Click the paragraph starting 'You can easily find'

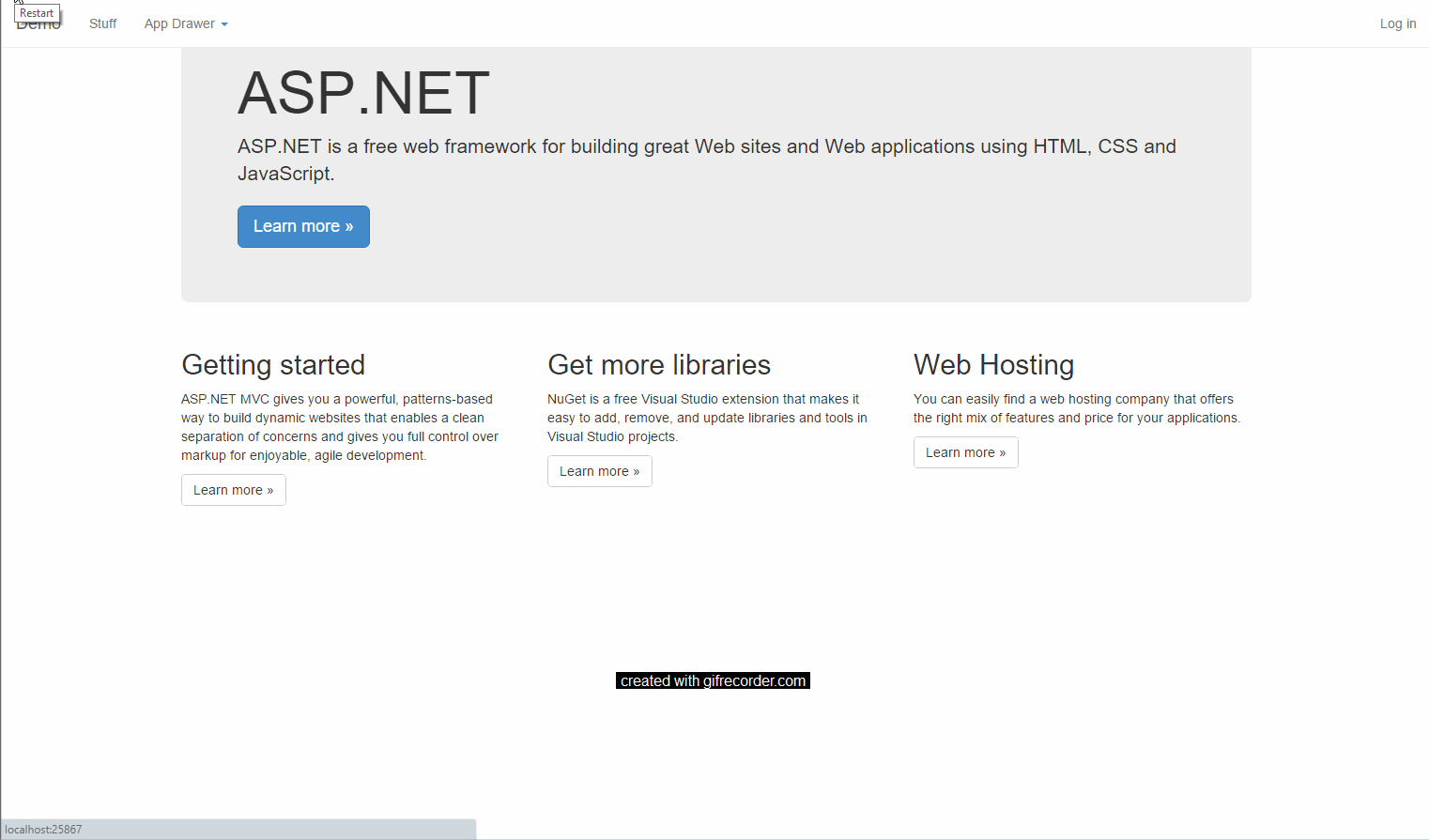(1077, 408)
